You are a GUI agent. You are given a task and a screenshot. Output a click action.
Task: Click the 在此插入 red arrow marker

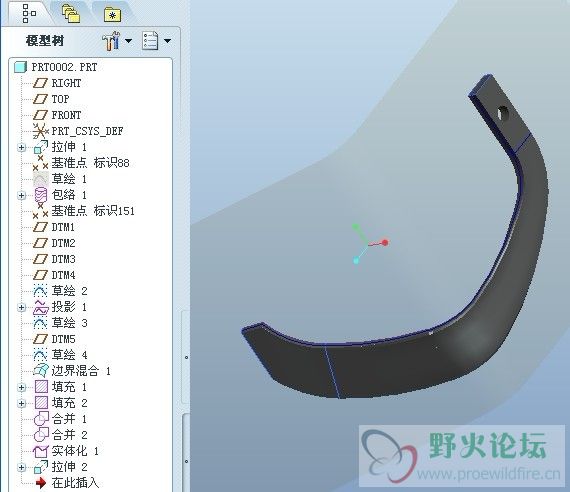[41, 483]
